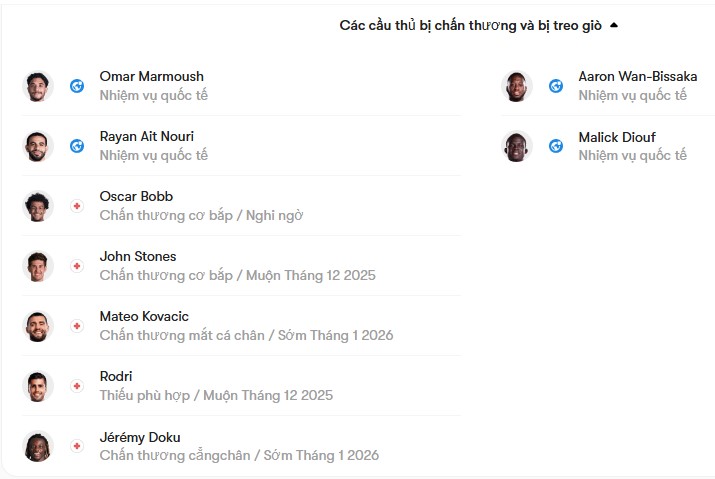This screenshot has width=715, height=479.
Task: Collapse the injured and suspended players section
Action: (x=614, y=25)
